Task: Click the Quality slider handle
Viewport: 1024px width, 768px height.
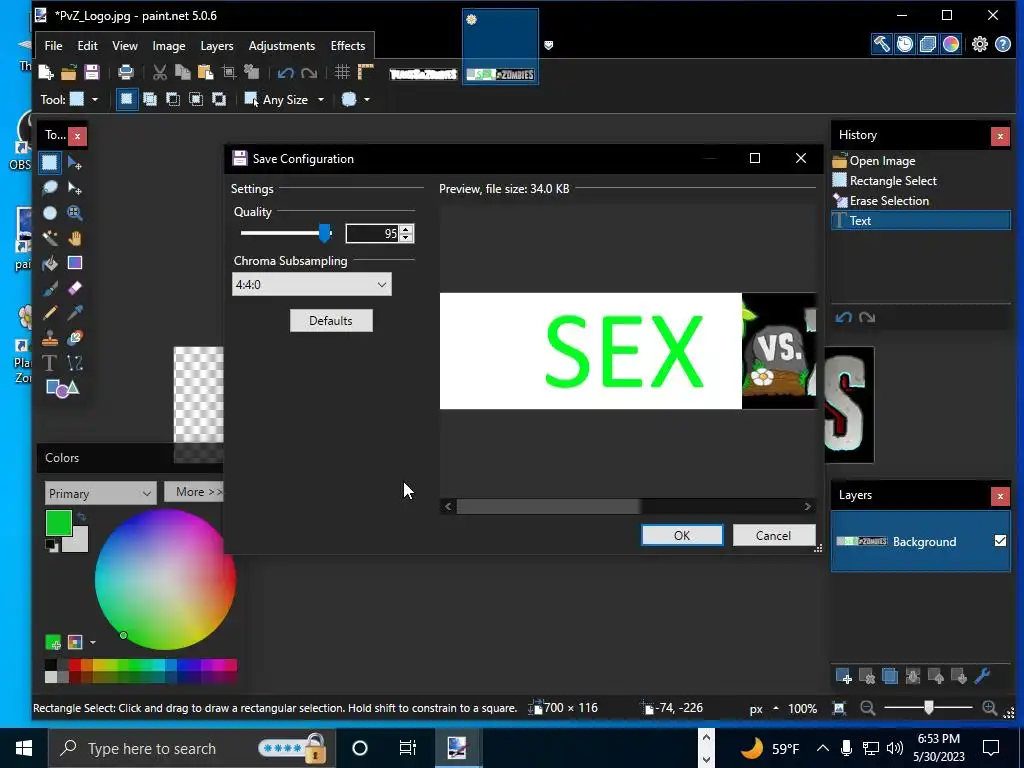Action: pyautogui.click(x=325, y=232)
